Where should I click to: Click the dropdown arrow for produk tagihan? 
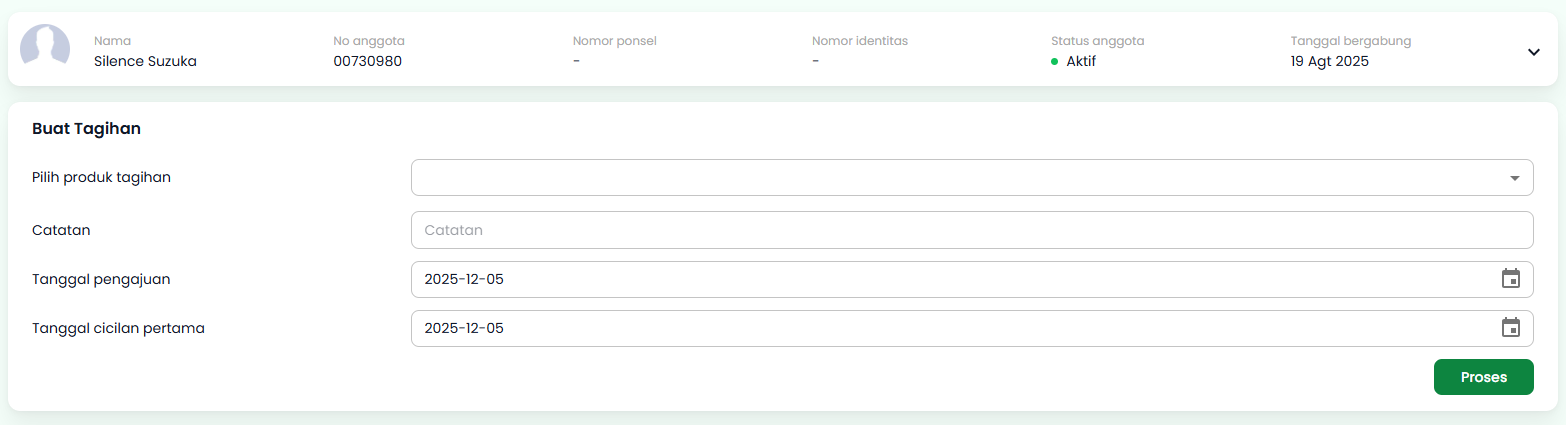pyautogui.click(x=1514, y=178)
